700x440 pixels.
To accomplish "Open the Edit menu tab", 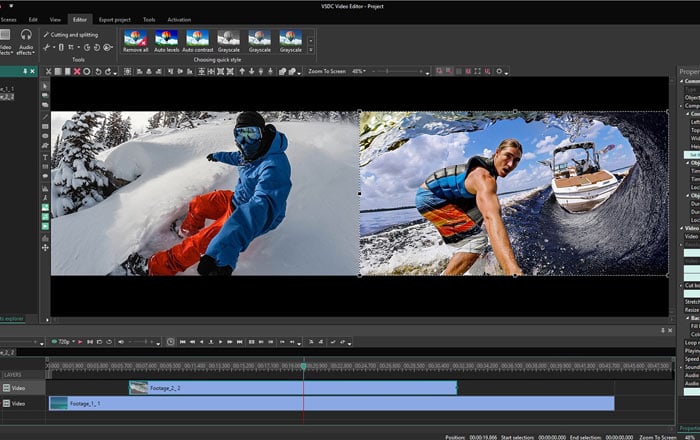I will click(x=33, y=20).
